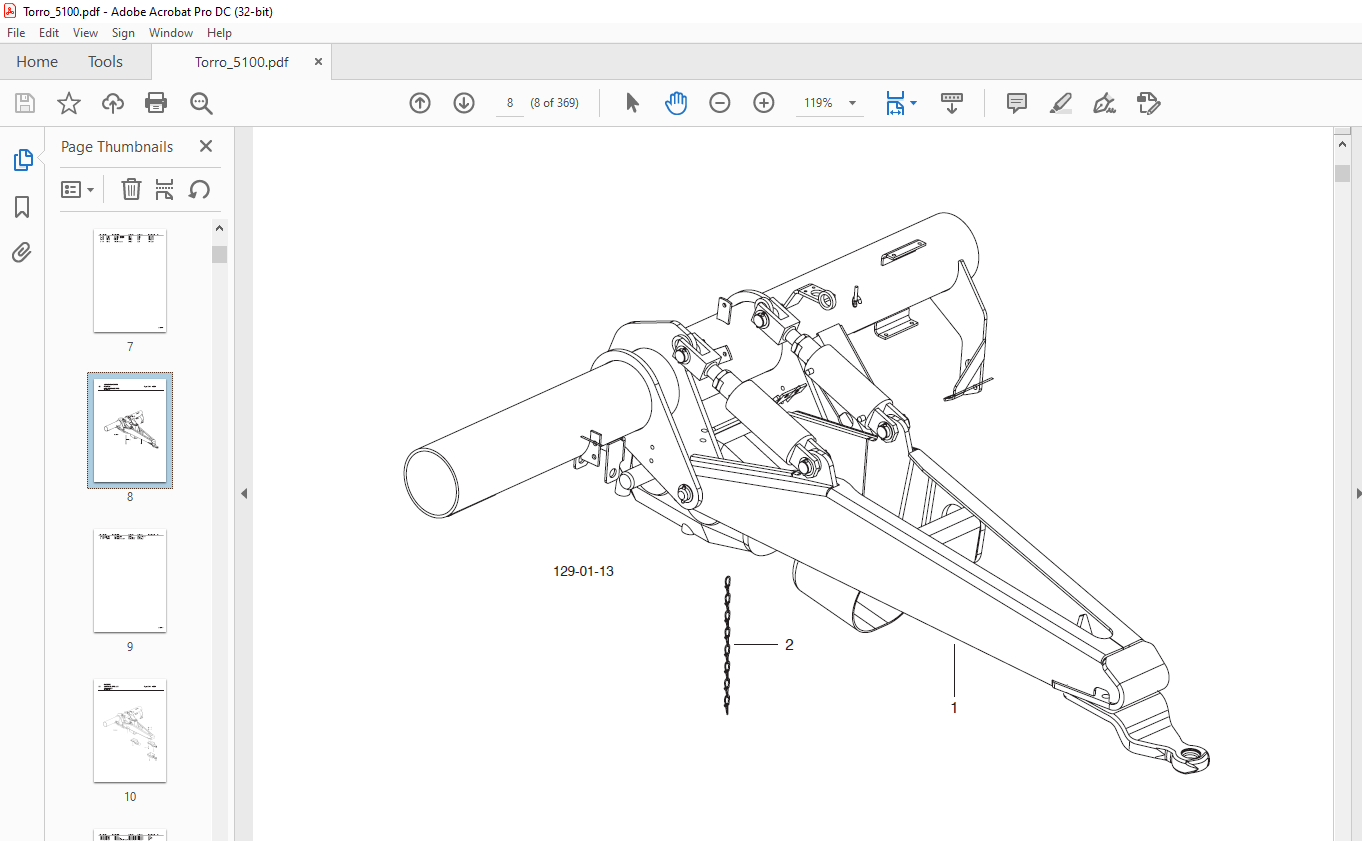Open the Edit menu

(x=49, y=33)
